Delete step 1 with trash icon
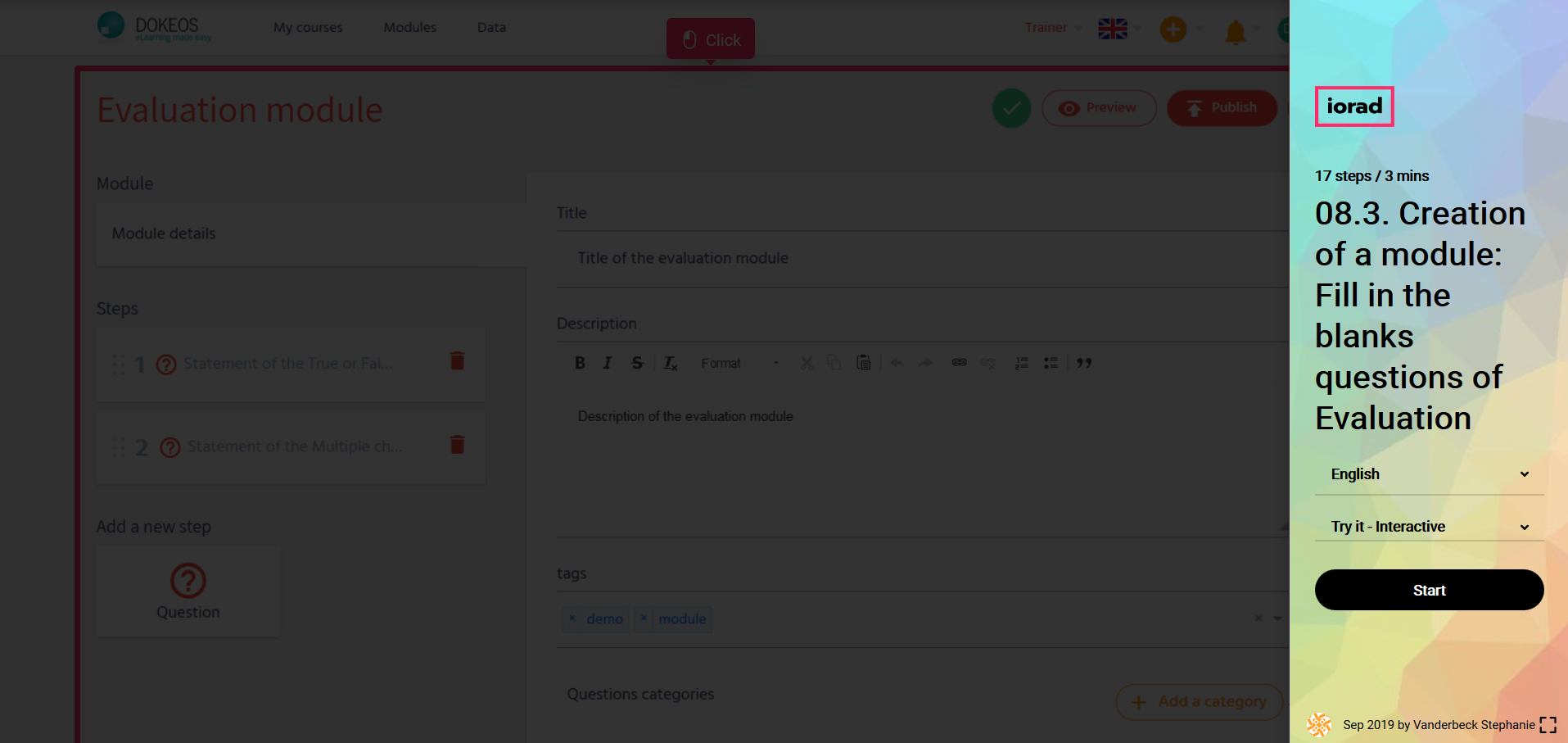Viewport: 1568px width, 743px height. pos(457,361)
